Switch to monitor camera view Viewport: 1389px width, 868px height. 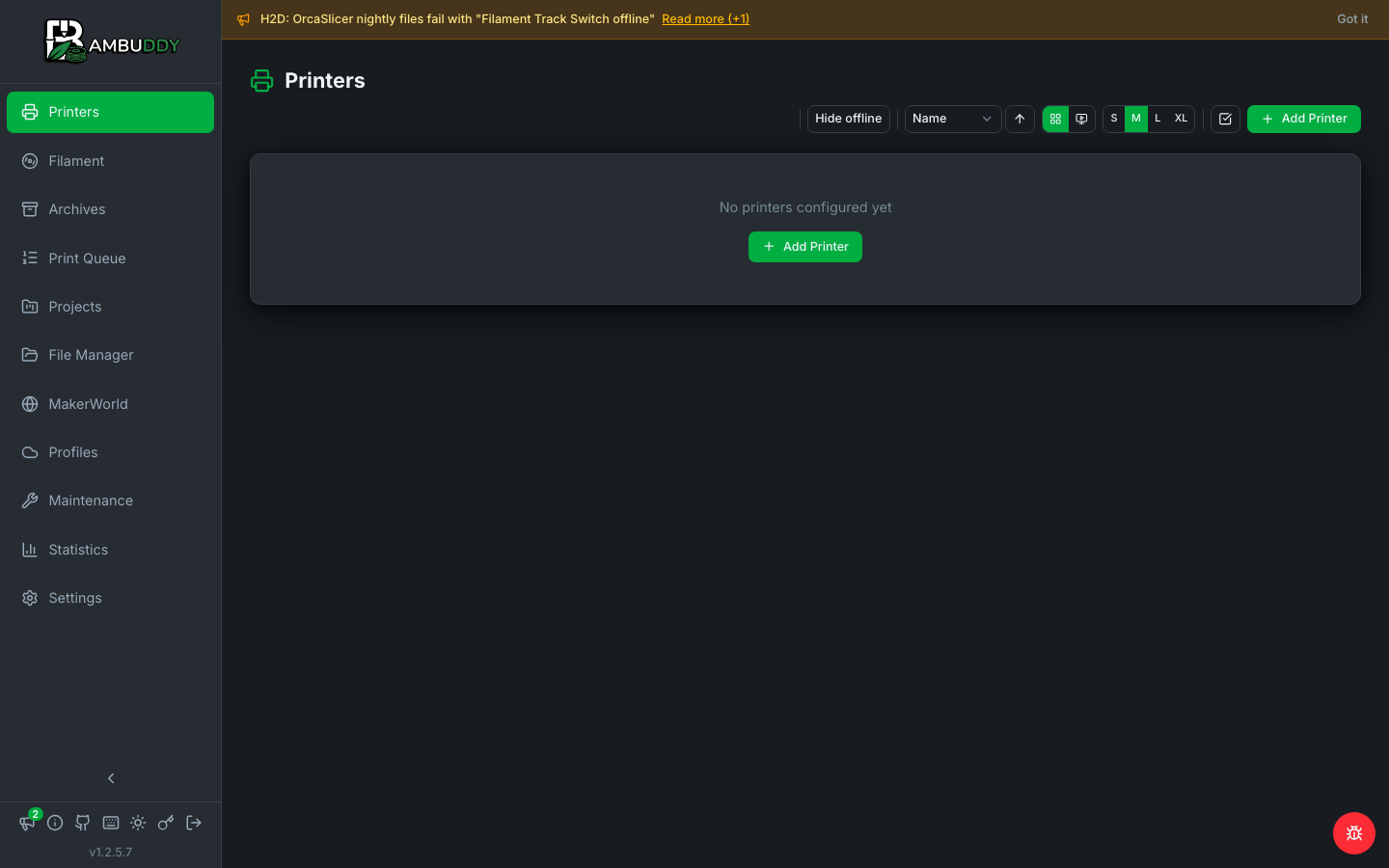[x=1081, y=119]
